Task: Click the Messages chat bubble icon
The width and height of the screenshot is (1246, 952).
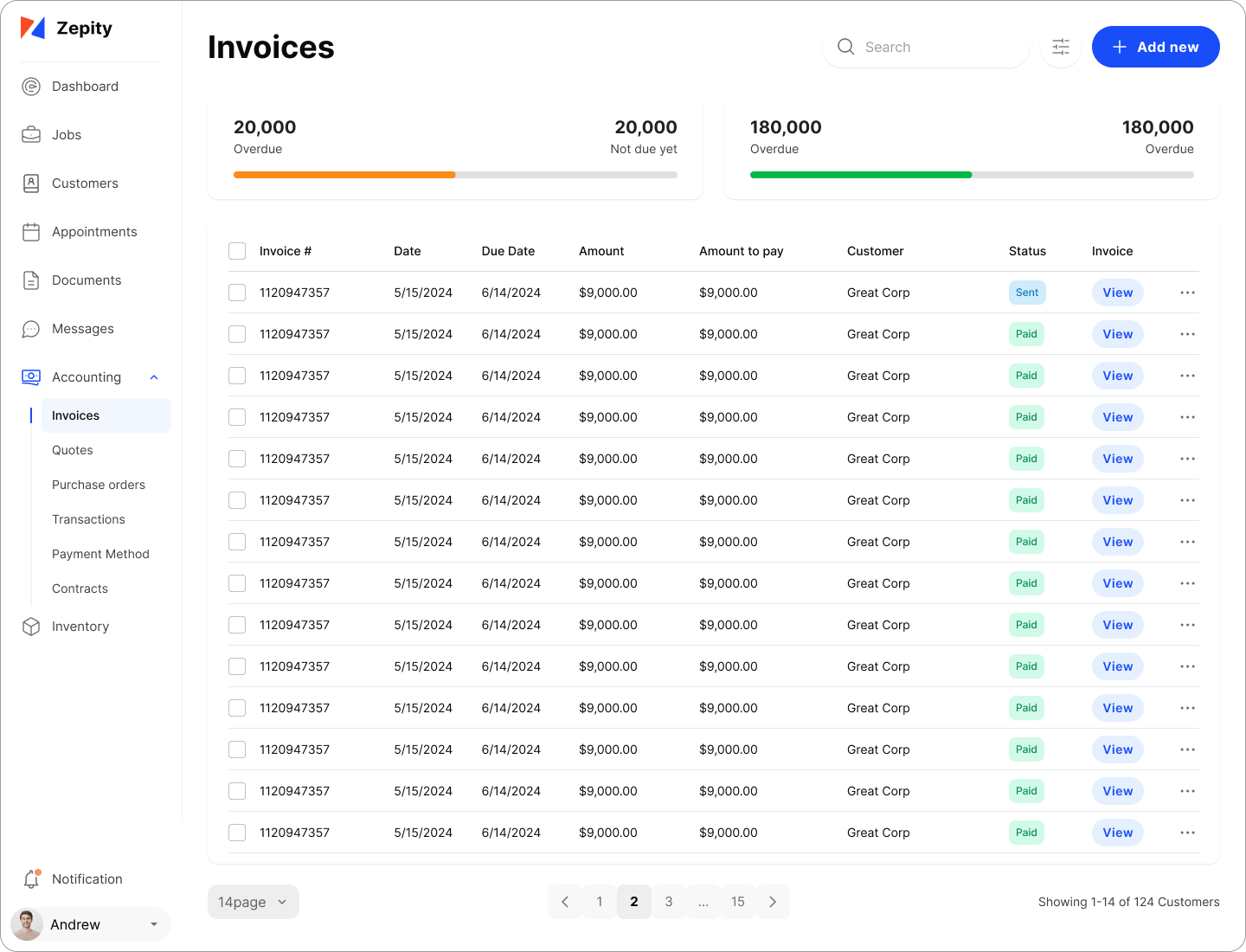Action: point(31,329)
